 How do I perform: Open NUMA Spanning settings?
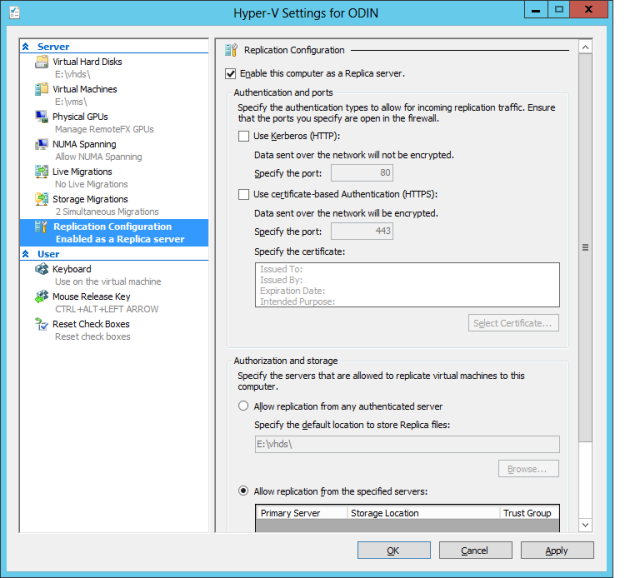tap(84, 144)
